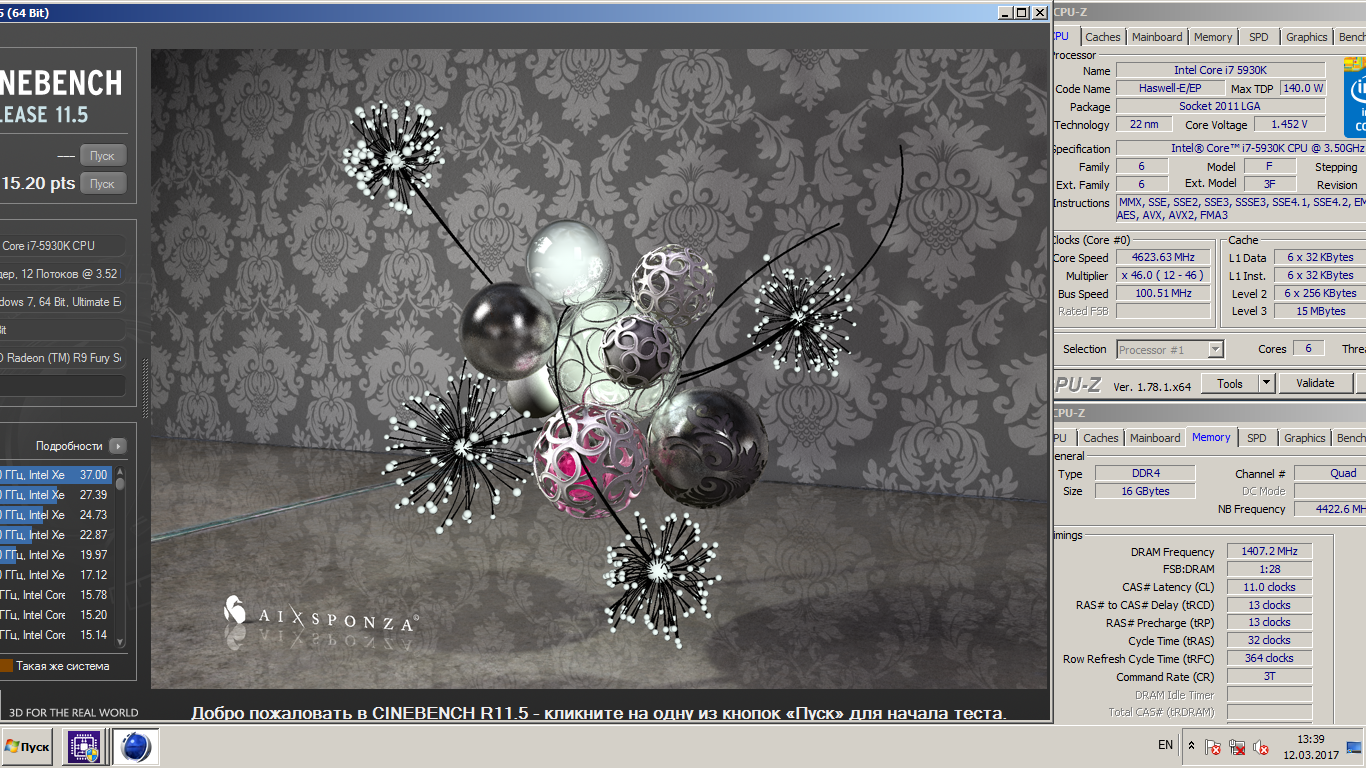Select the 15.14 ranking row
1366x768 pixels.
57,635
